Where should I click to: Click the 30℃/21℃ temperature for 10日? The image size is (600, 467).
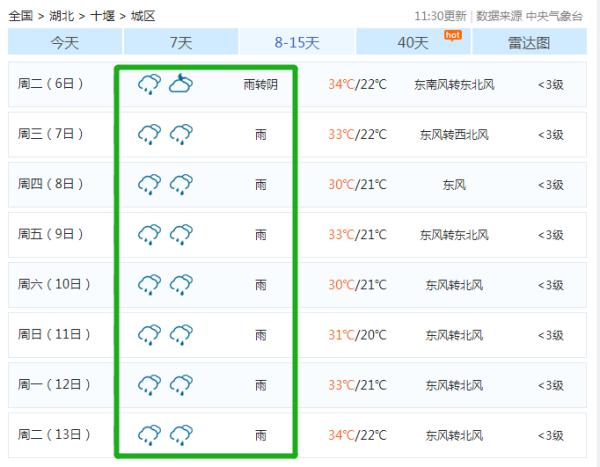pos(357,285)
